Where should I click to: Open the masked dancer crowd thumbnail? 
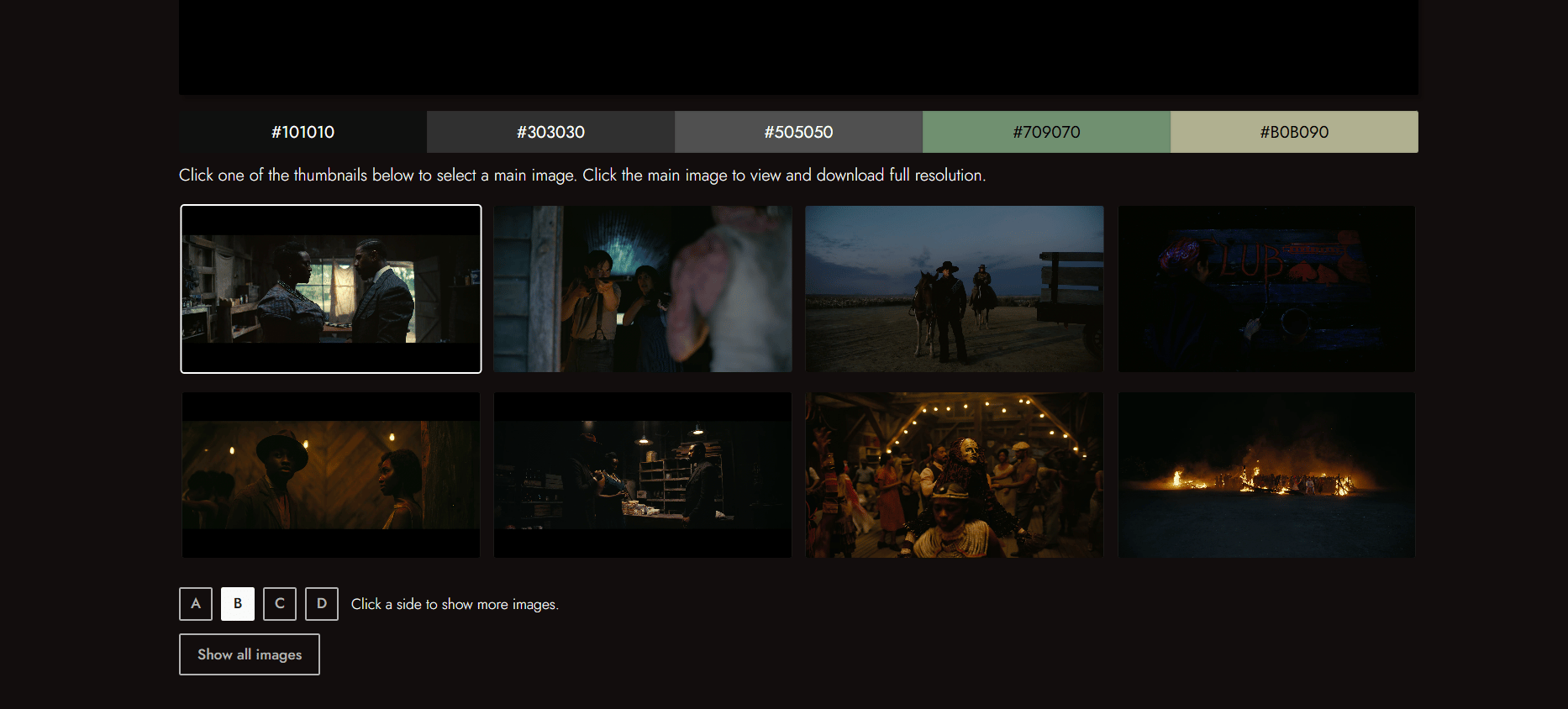955,475
